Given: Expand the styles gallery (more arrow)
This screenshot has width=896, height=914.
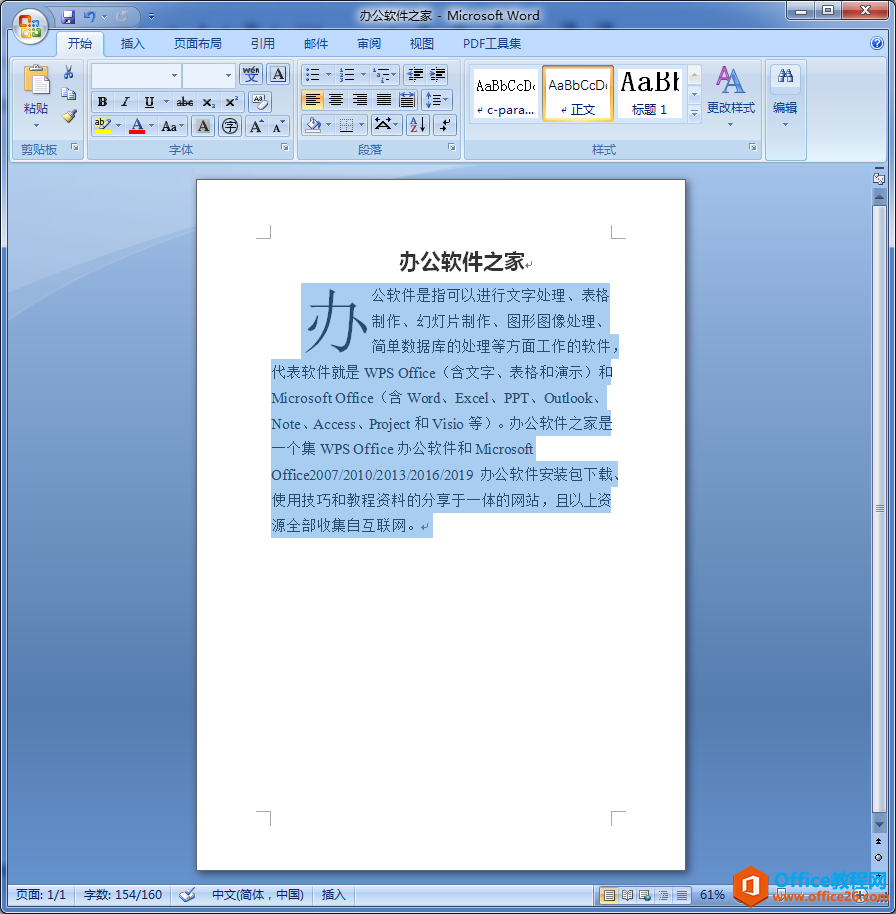Looking at the screenshot, I should (x=694, y=113).
